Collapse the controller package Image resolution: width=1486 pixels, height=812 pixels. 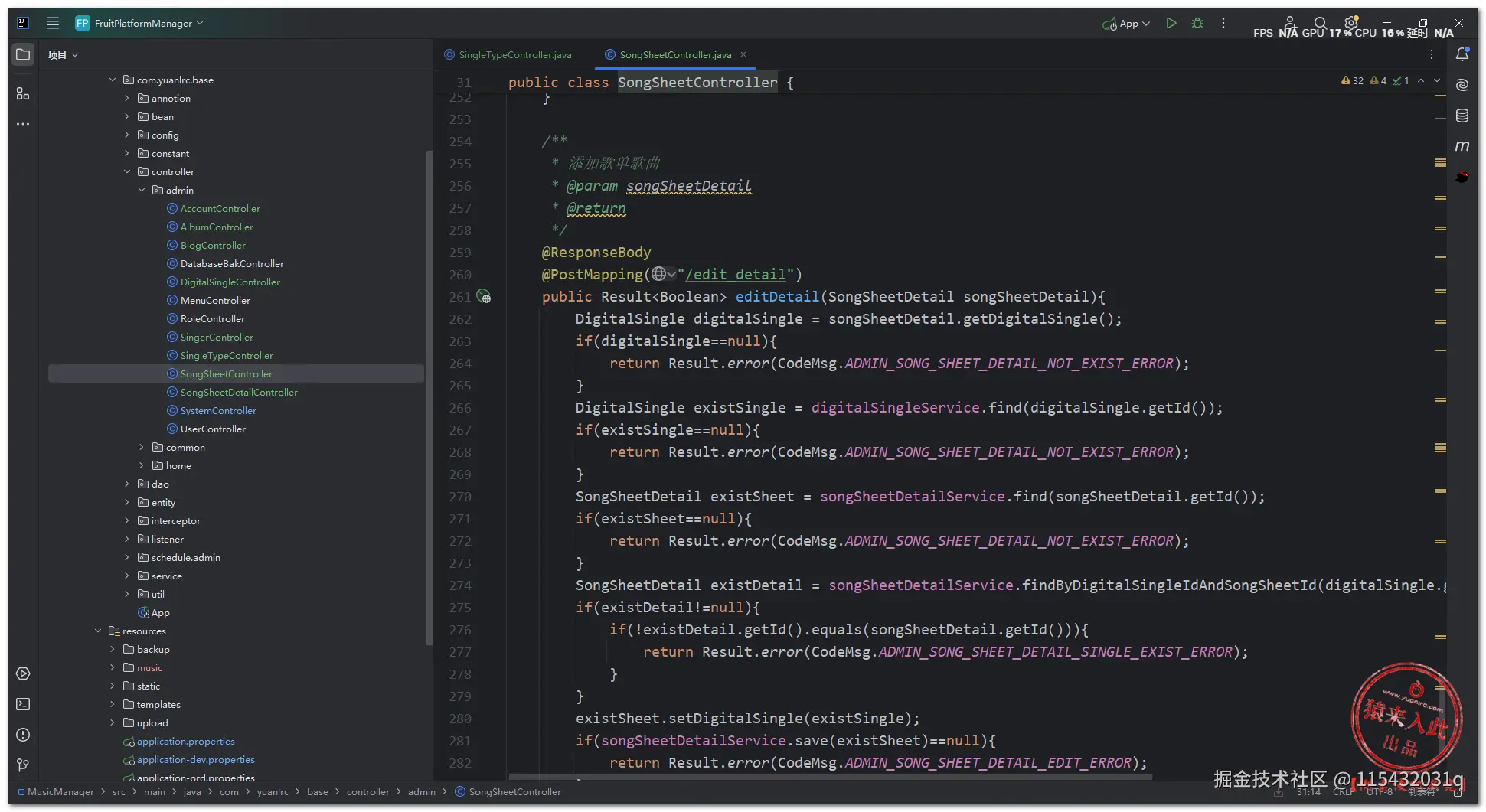click(x=127, y=171)
